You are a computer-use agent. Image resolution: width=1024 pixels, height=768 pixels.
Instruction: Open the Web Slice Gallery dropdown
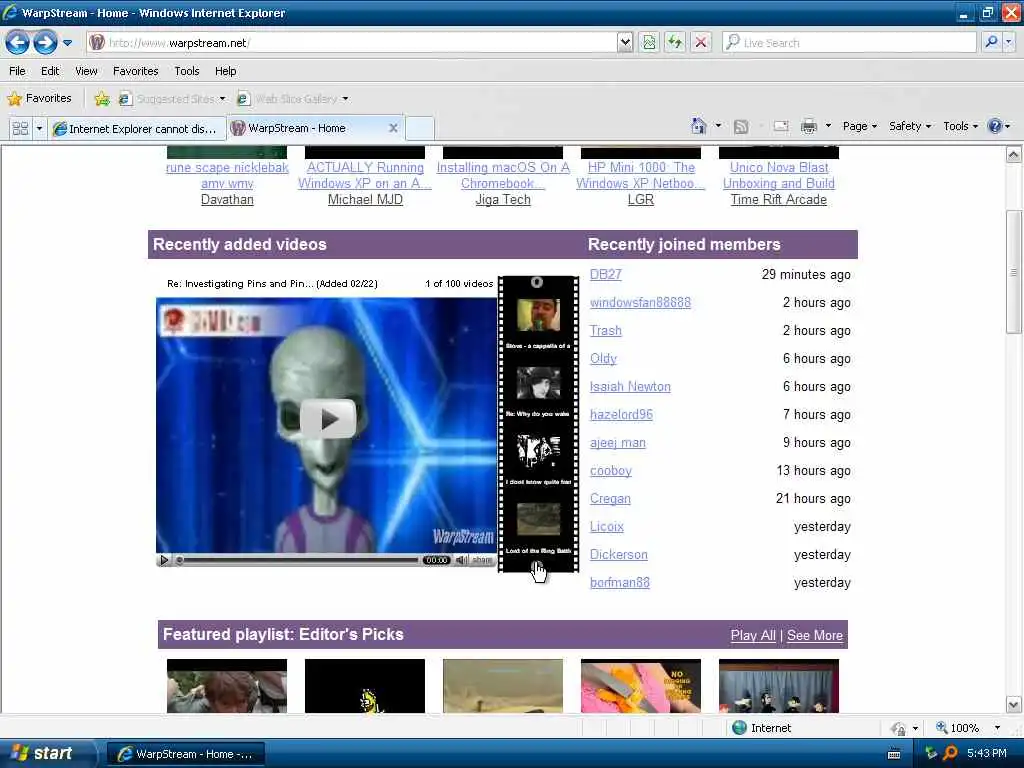click(293, 99)
